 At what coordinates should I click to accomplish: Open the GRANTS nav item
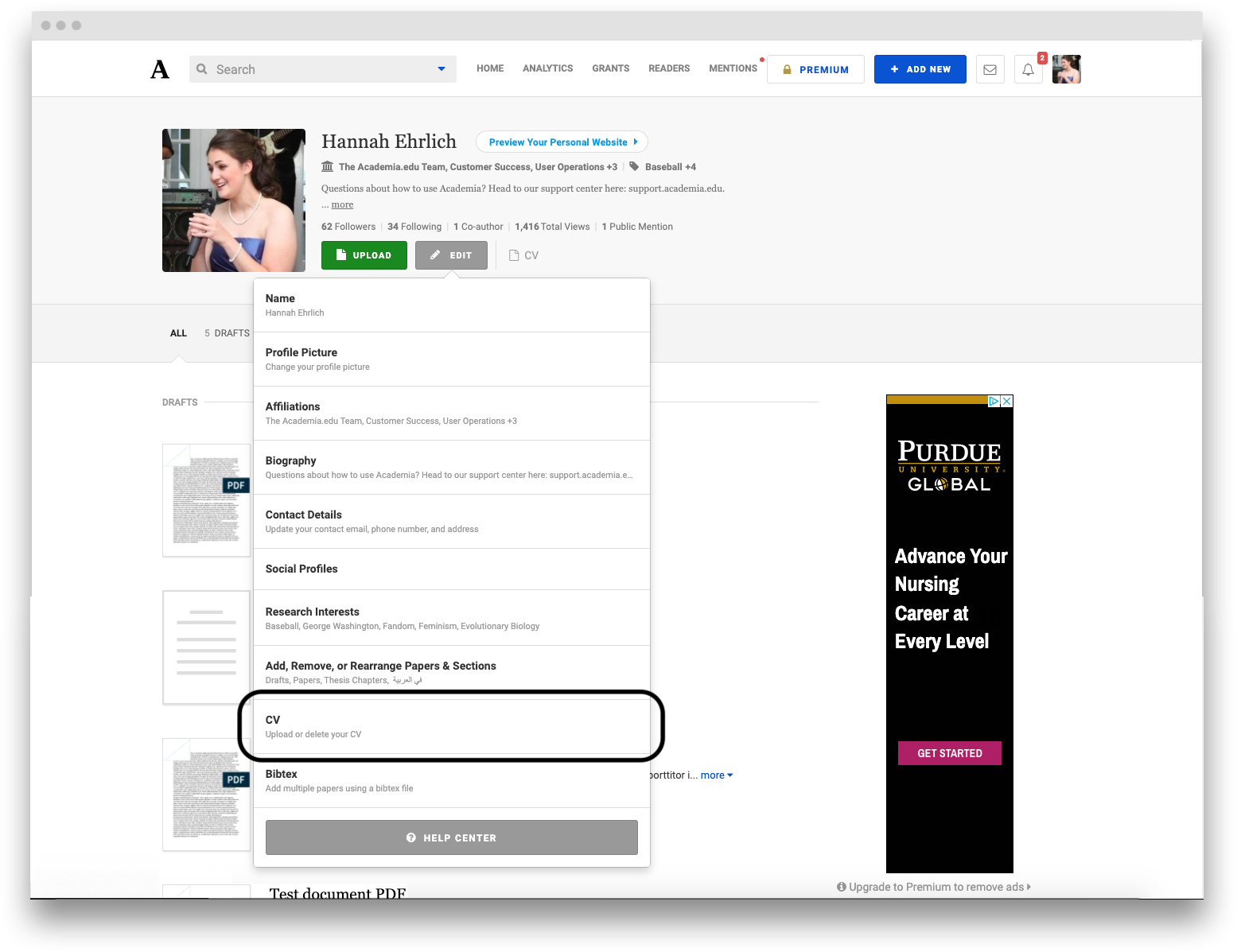610,68
